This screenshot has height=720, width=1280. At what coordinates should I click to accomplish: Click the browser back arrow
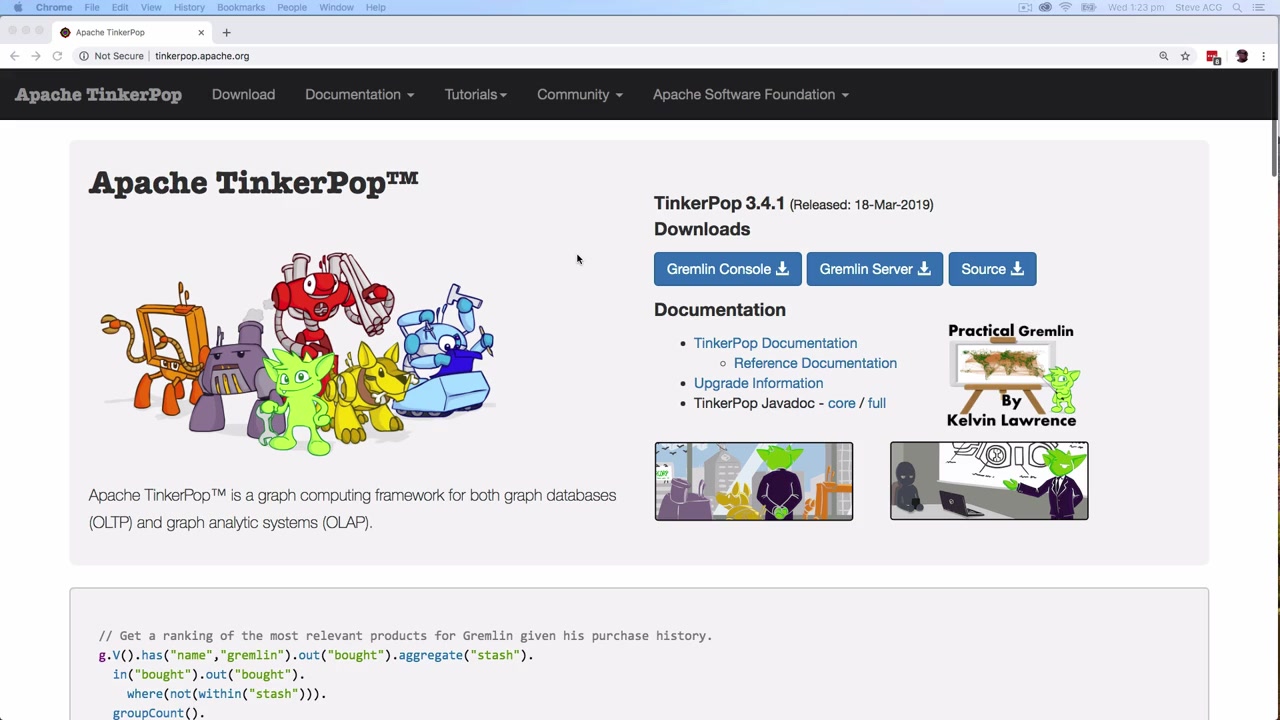click(14, 56)
